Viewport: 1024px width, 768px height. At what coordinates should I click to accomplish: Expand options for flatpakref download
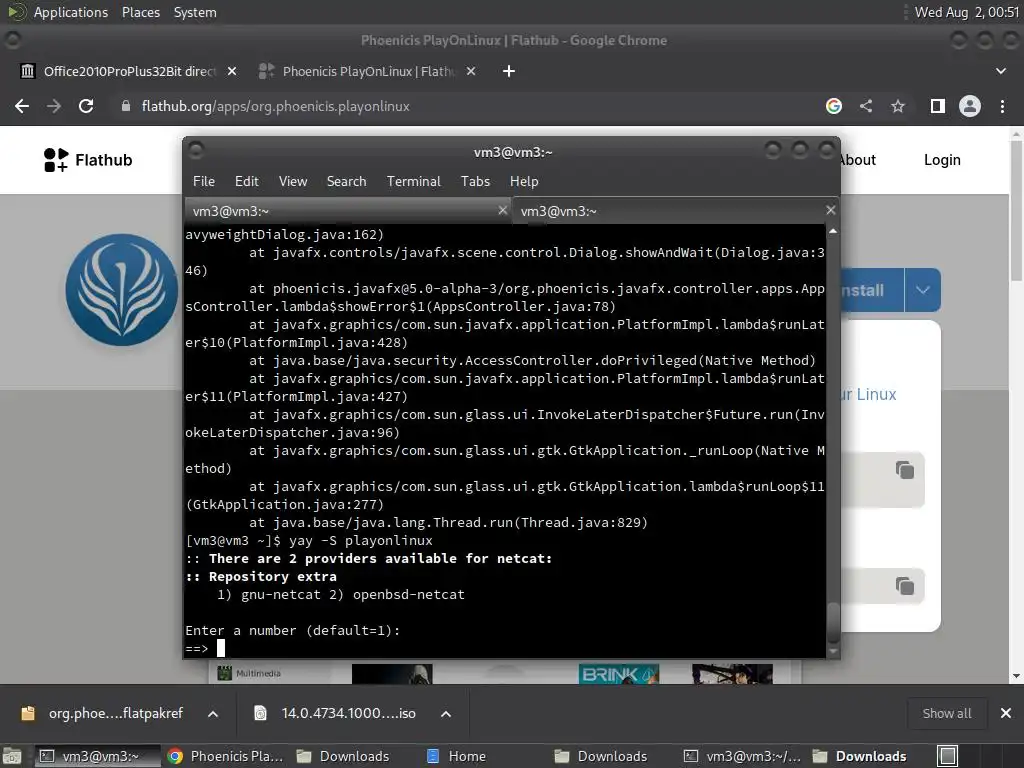pyautogui.click(x=213, y=714)
